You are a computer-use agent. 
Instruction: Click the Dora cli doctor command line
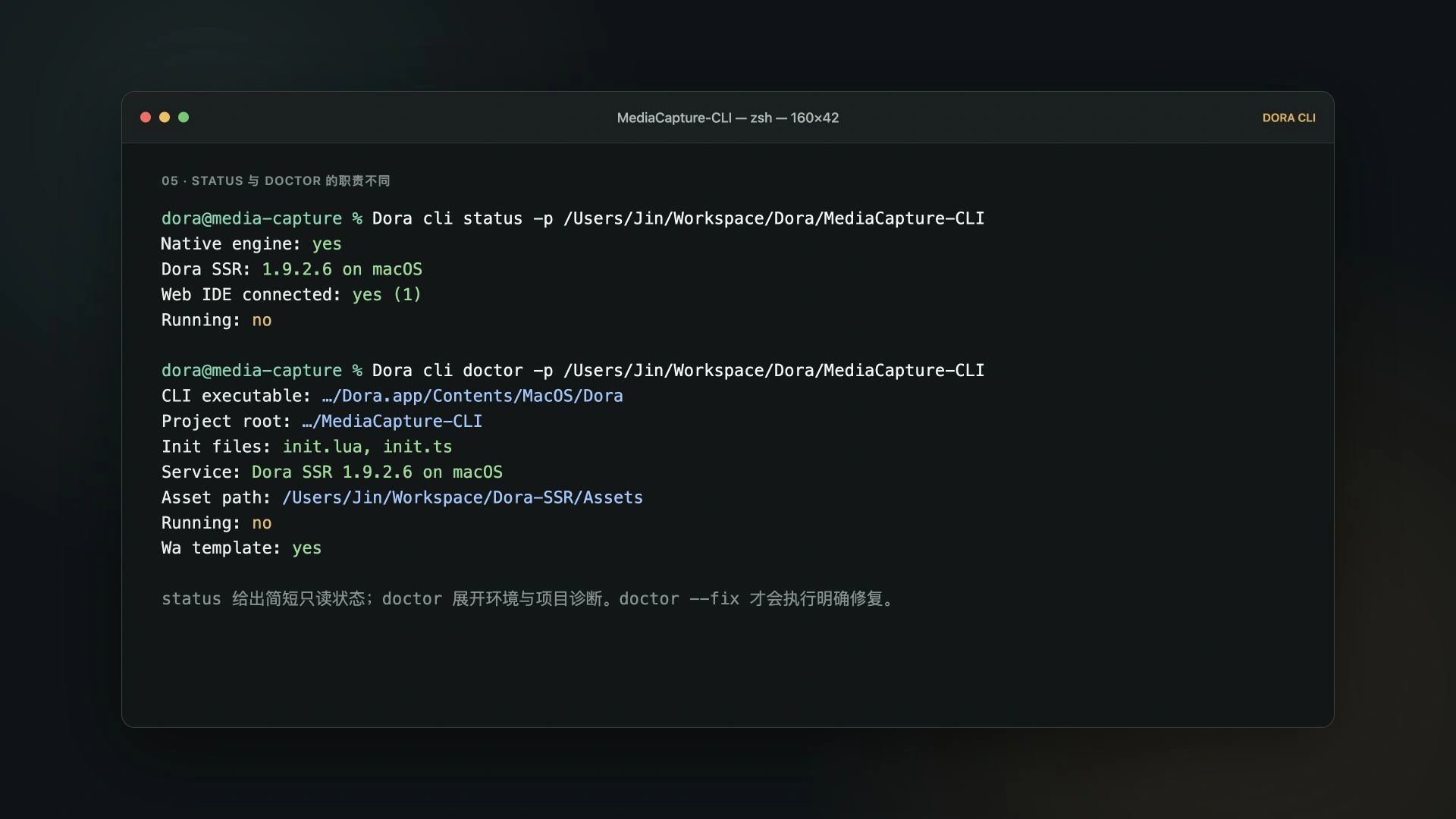click(573, 371)
